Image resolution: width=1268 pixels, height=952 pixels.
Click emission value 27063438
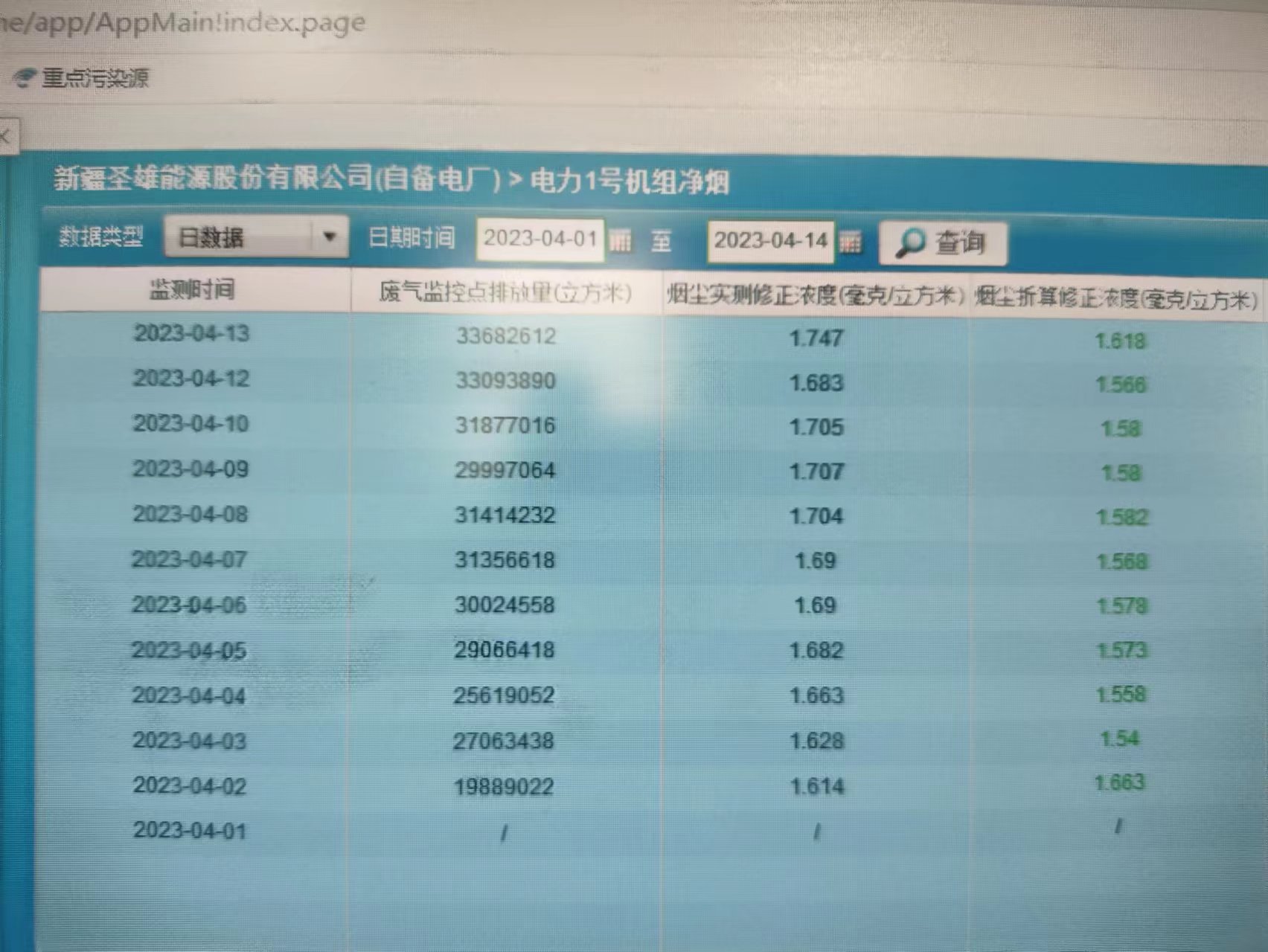(x=504, y=741)
